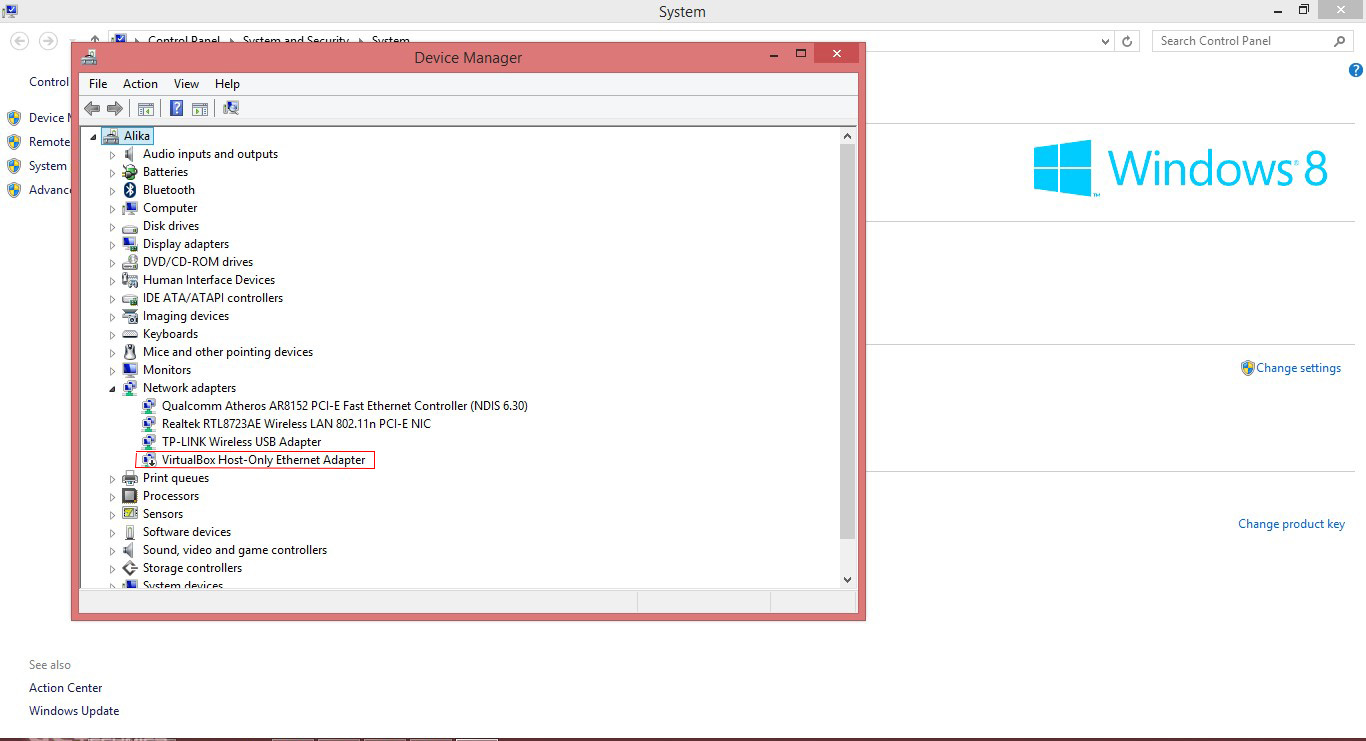The height and width of the screenshot is (741, 1366).
Task: Open System window Help question-mark icon
Action: click(x=1356, y=70)
